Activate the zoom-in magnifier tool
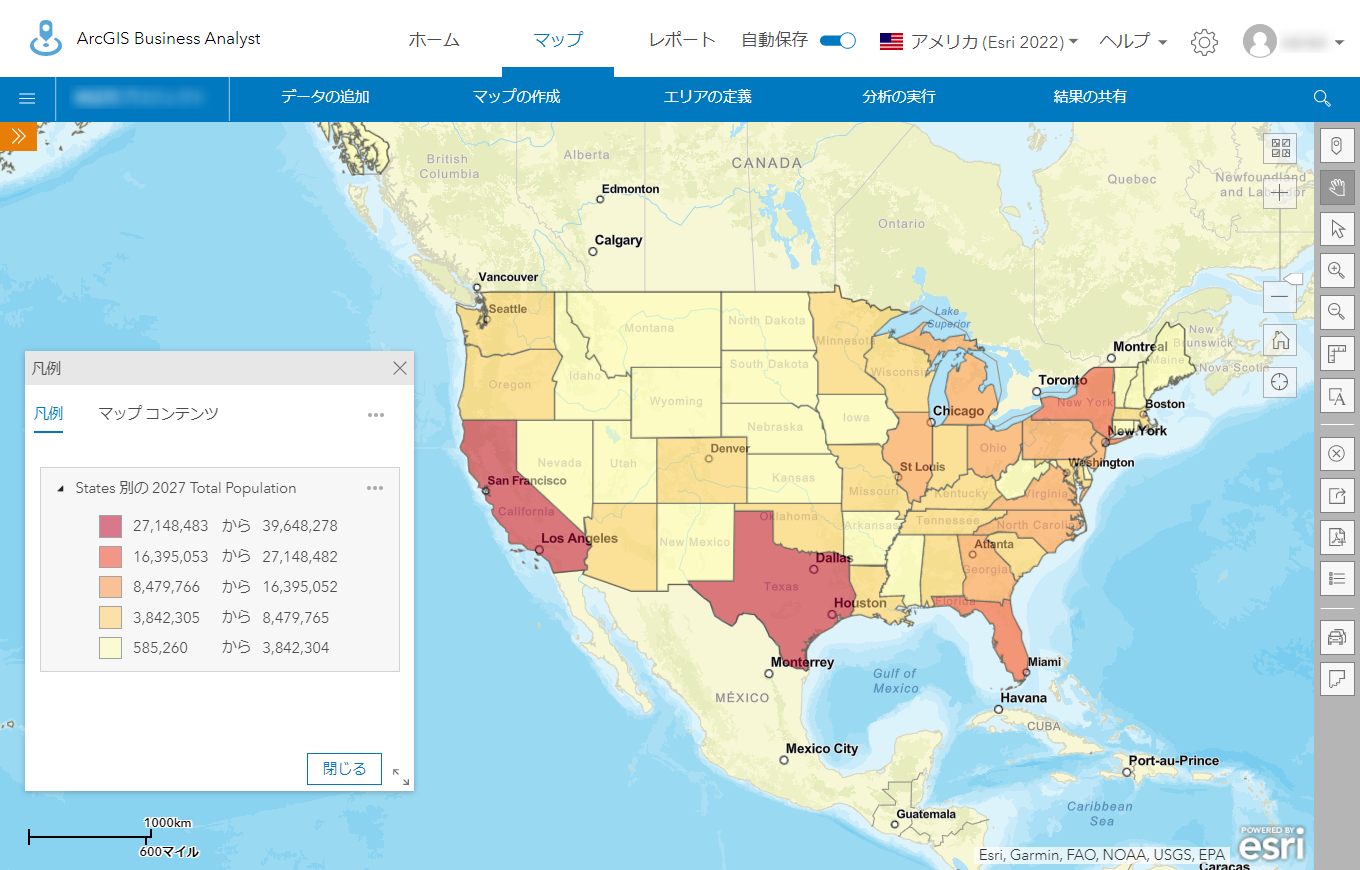This screenshot has width=1360, height=870. [1337, 270]
